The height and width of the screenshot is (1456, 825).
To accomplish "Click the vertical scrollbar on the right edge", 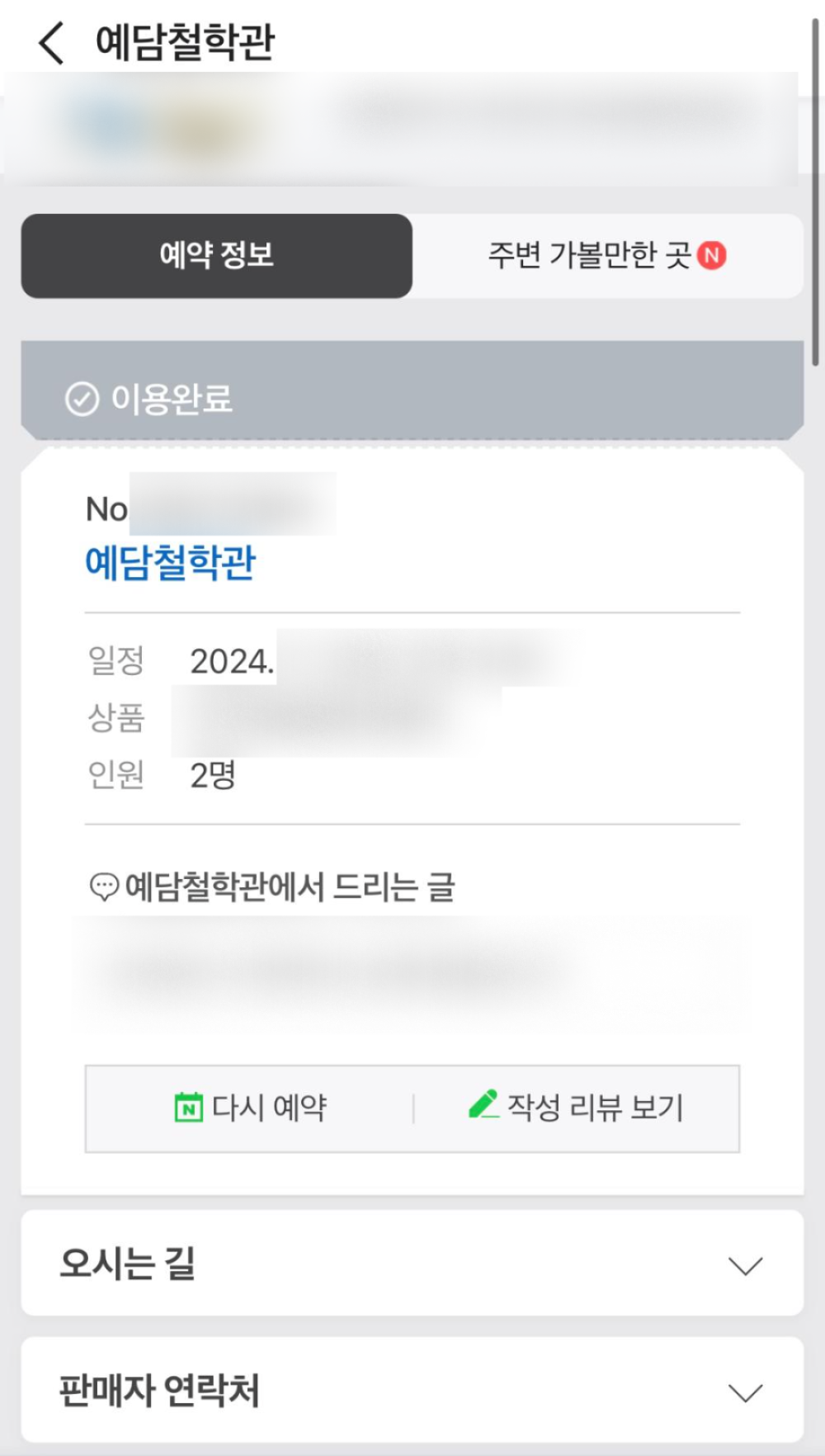I will [x=815, y=190].
